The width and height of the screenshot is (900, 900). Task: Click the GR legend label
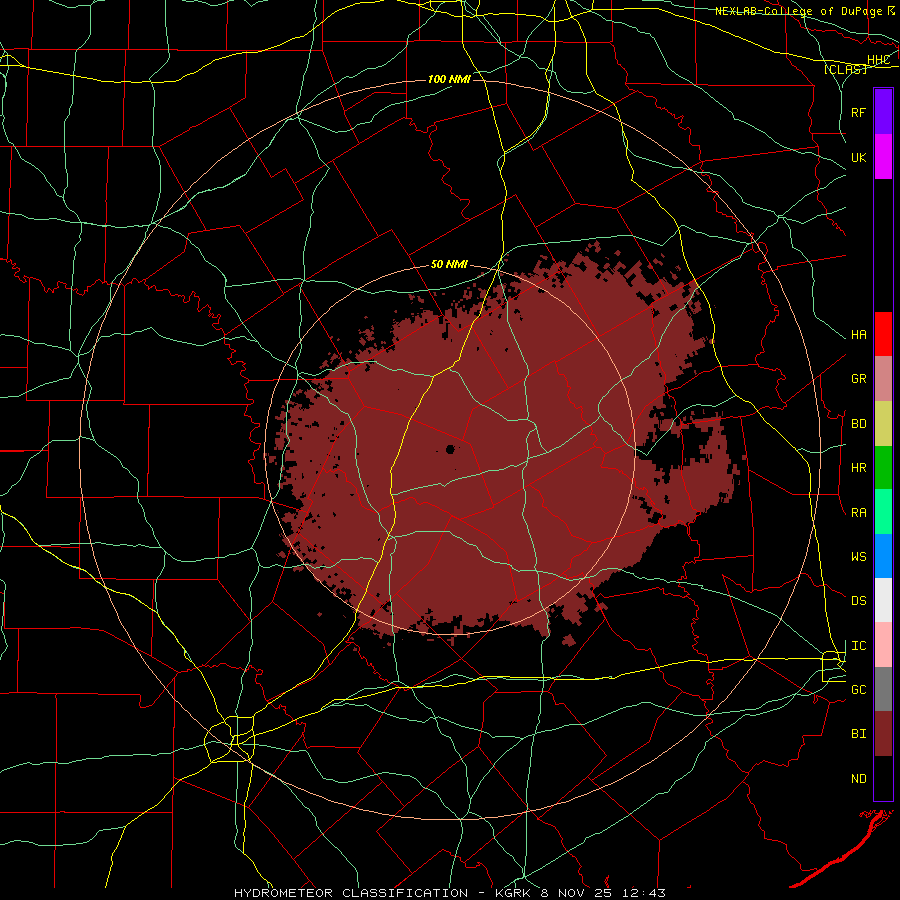859,379
